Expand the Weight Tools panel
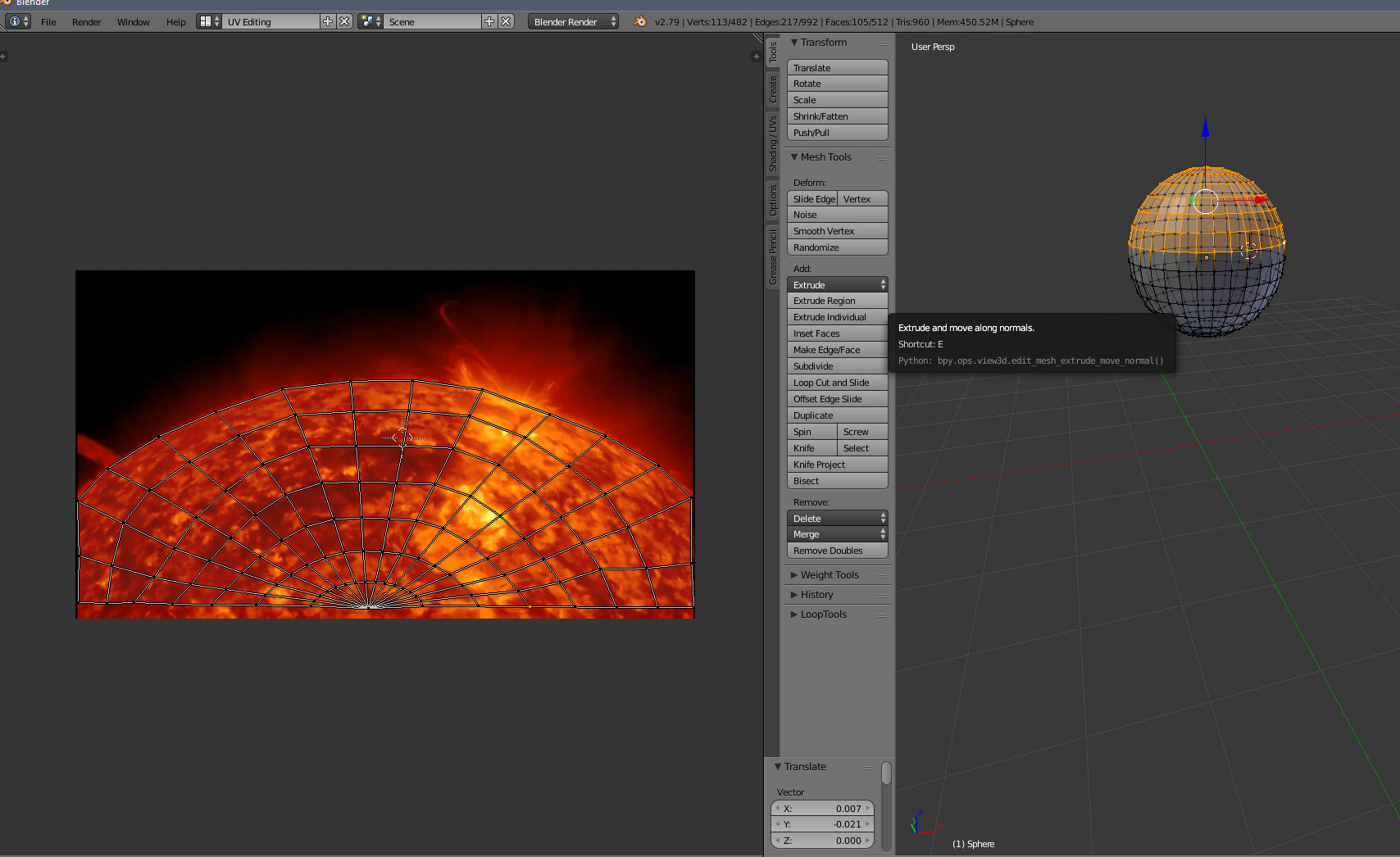1400x857 pixels. (794, 575)
